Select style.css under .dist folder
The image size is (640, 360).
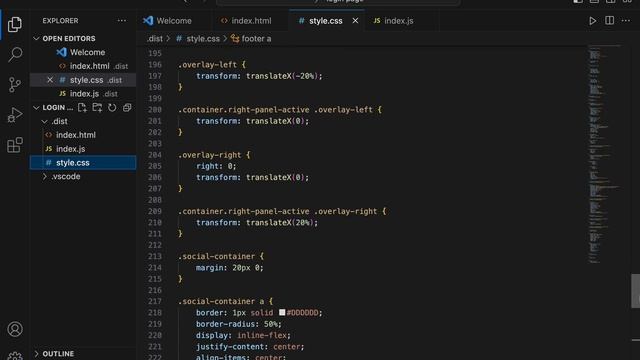pos(83,162)
